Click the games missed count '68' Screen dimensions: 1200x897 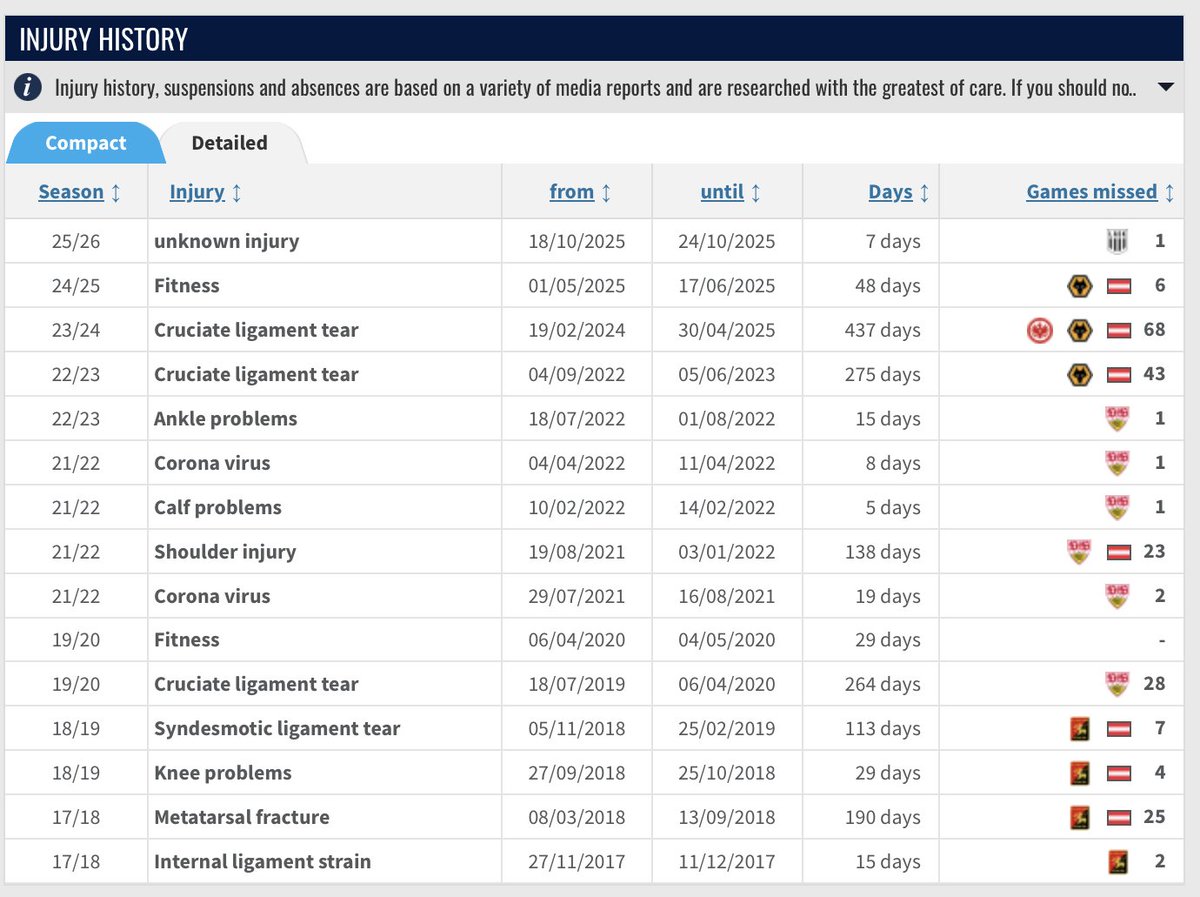[x=1154, y=330]
